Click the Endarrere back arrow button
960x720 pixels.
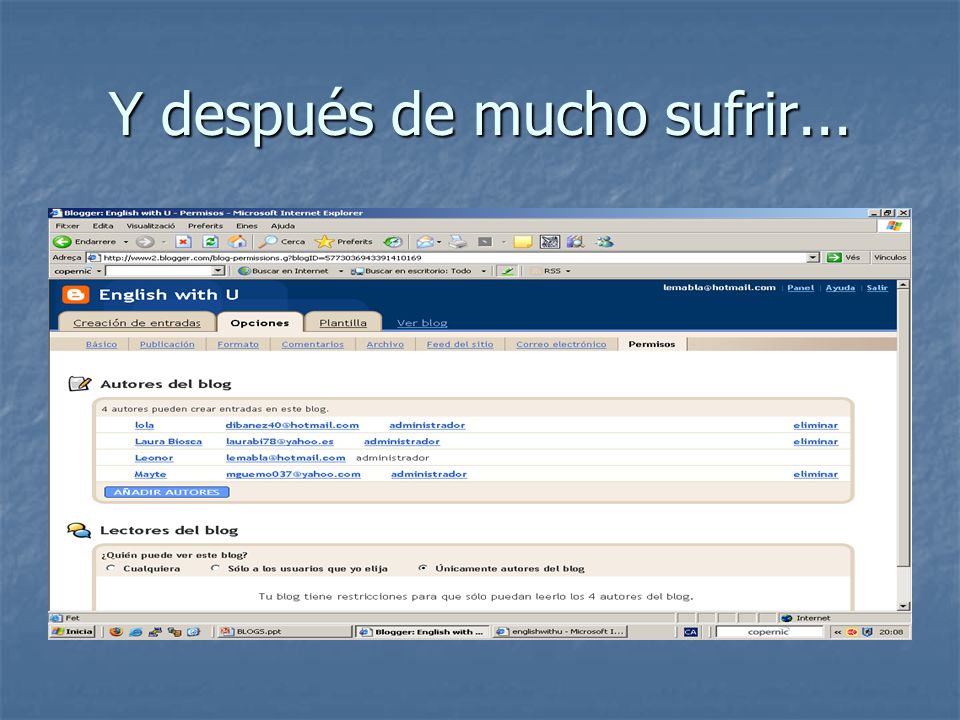click(62, 242)
